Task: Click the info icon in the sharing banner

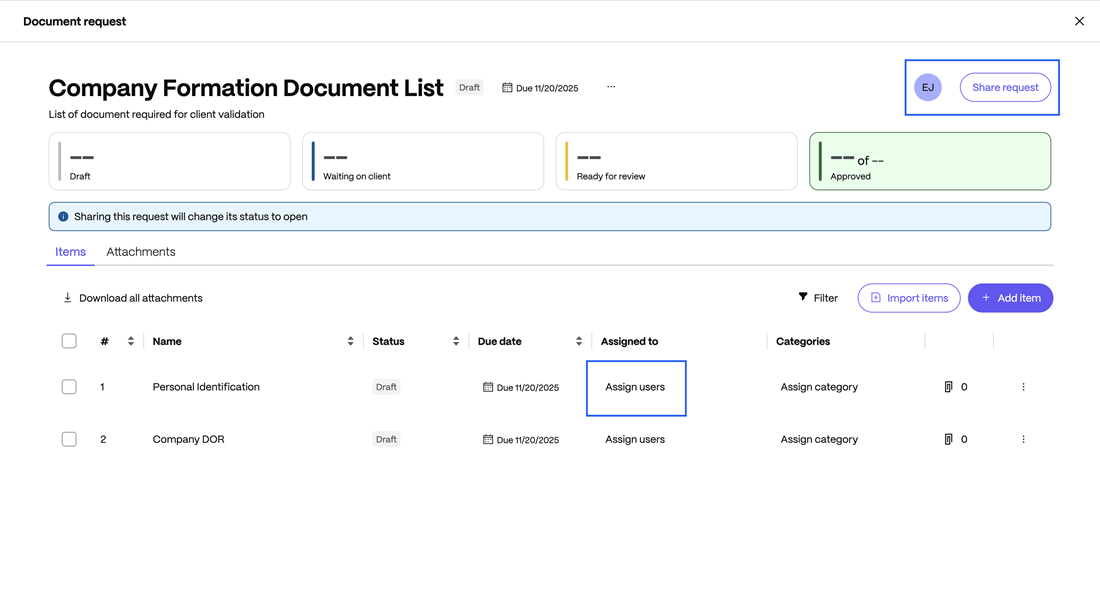Action: [x=63, y=215]
